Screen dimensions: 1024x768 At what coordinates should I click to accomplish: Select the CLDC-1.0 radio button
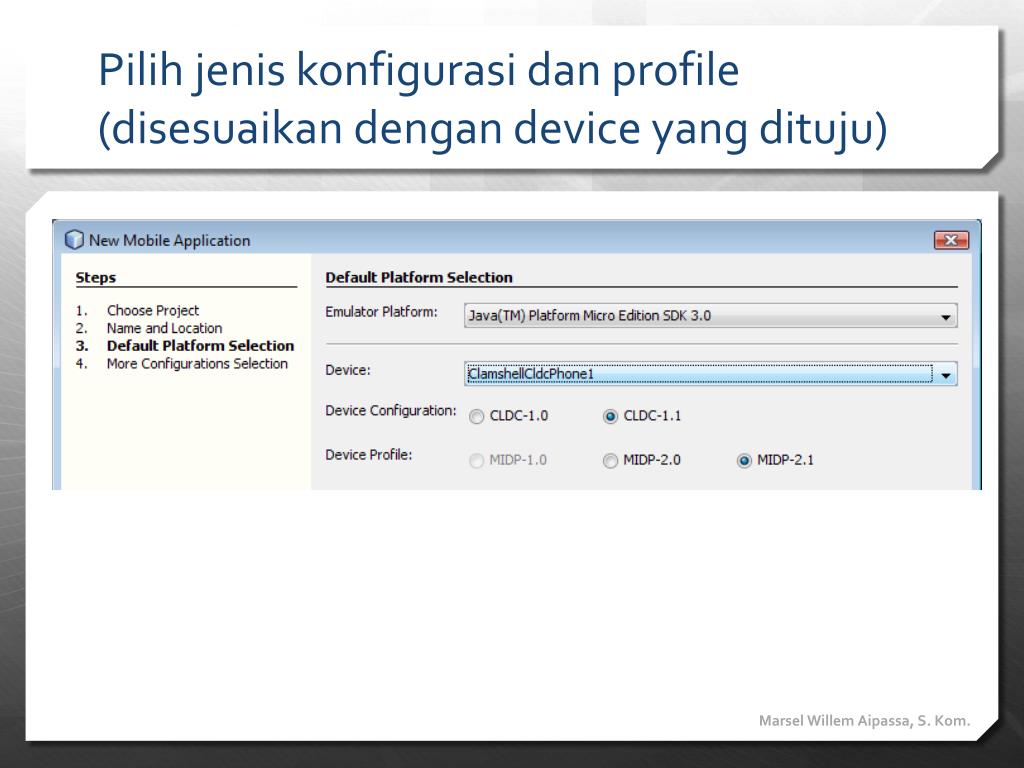(477, 416)
